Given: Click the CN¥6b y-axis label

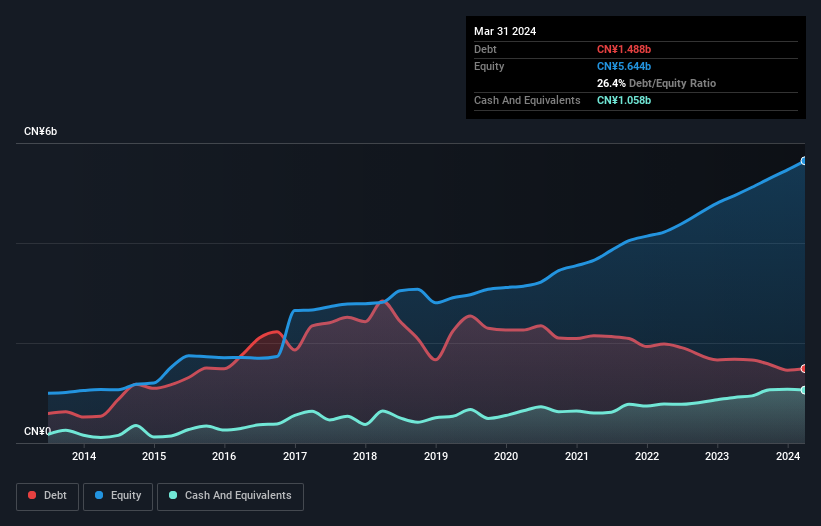Looking at the screenshot, I should (40, 131).
